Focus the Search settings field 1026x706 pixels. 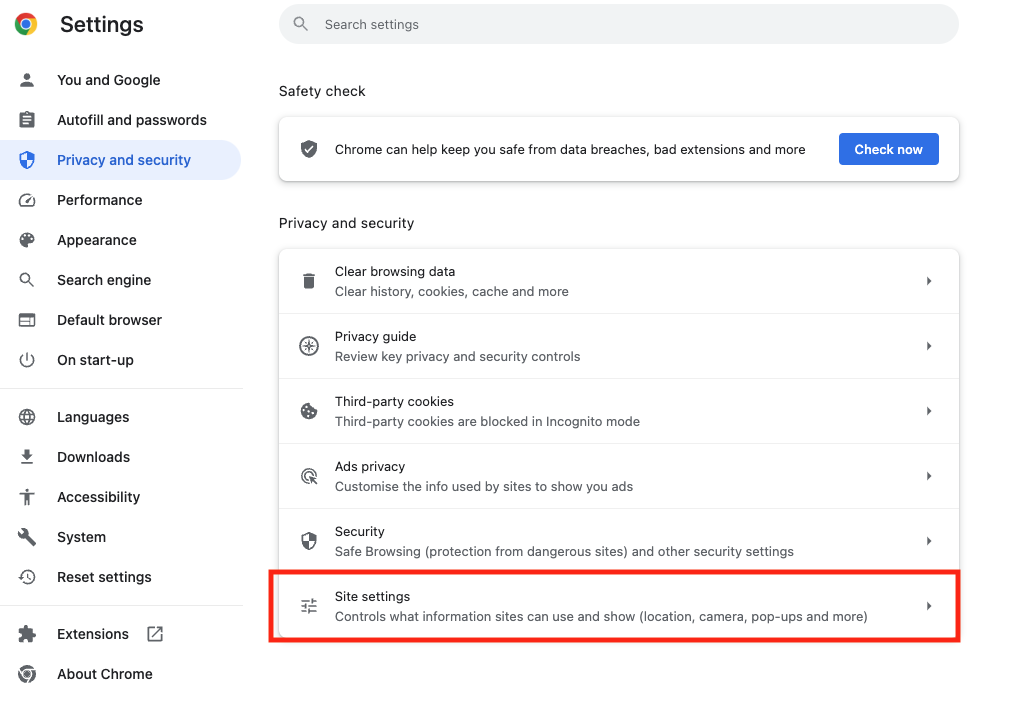click(619, 24)
